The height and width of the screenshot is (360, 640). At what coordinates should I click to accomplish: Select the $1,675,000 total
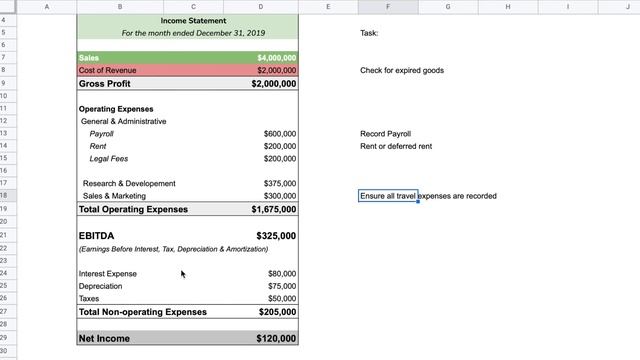[273, 209]
